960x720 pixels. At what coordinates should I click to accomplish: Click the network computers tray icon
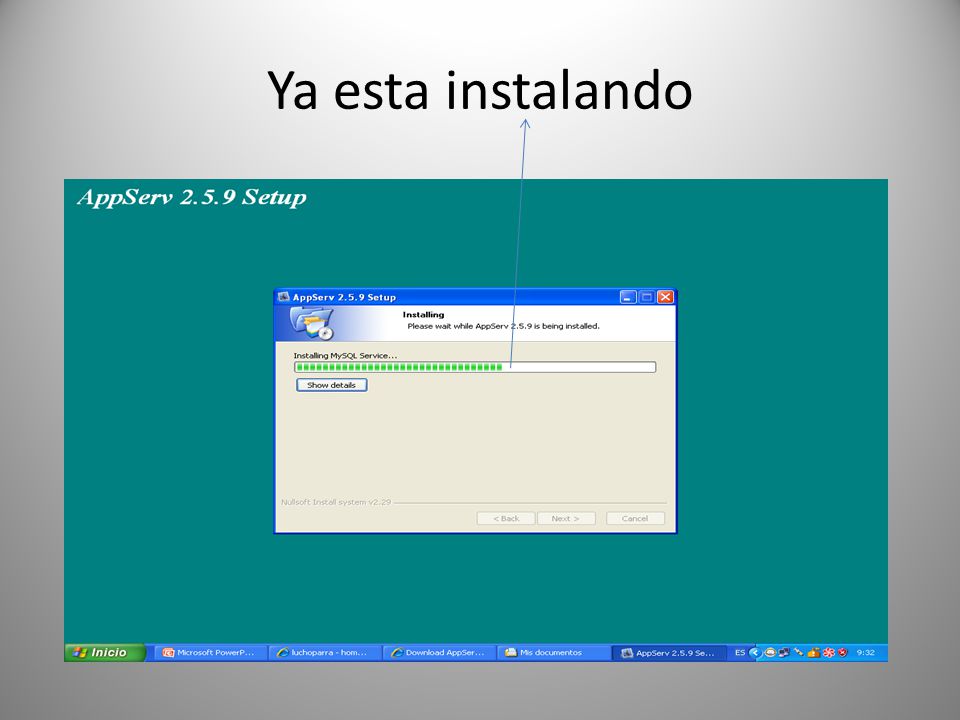coord(784,653)
